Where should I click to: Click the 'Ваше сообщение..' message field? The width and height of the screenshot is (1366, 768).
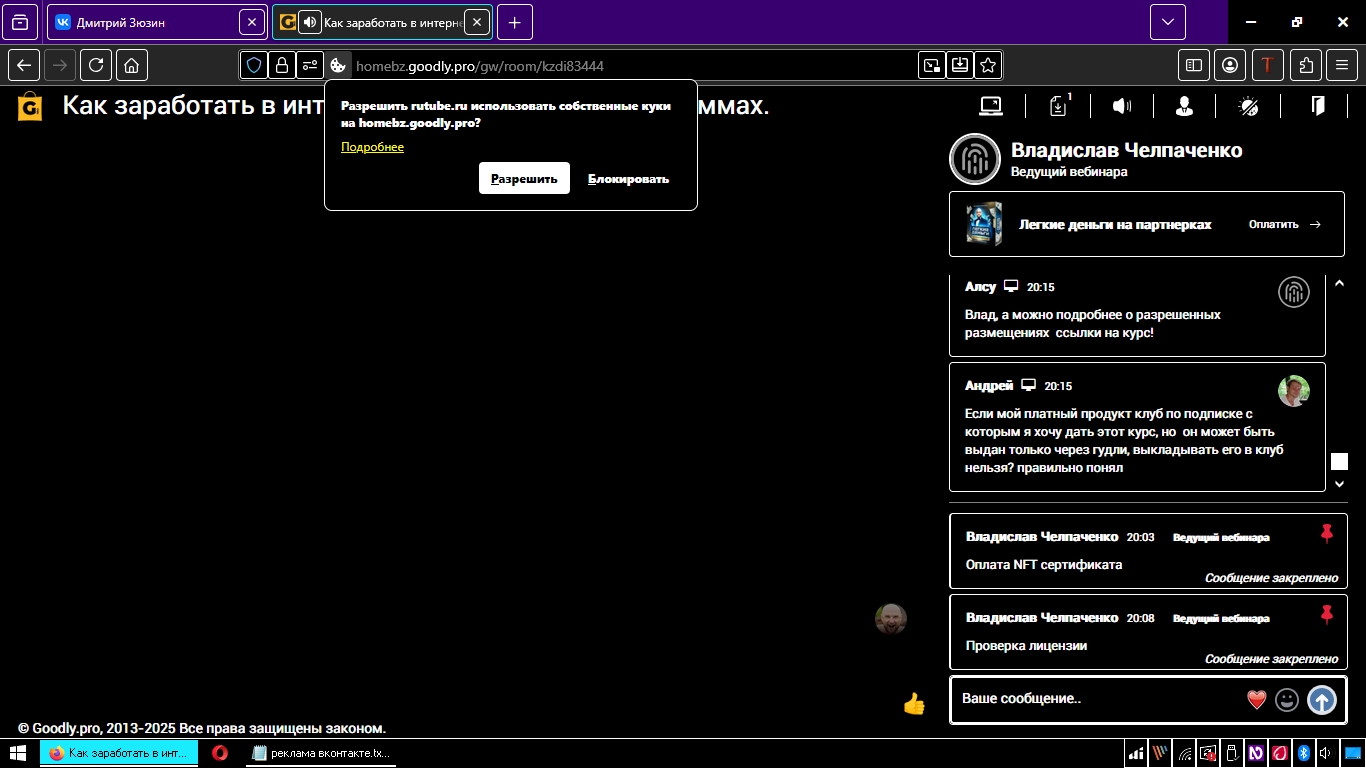1095,699
